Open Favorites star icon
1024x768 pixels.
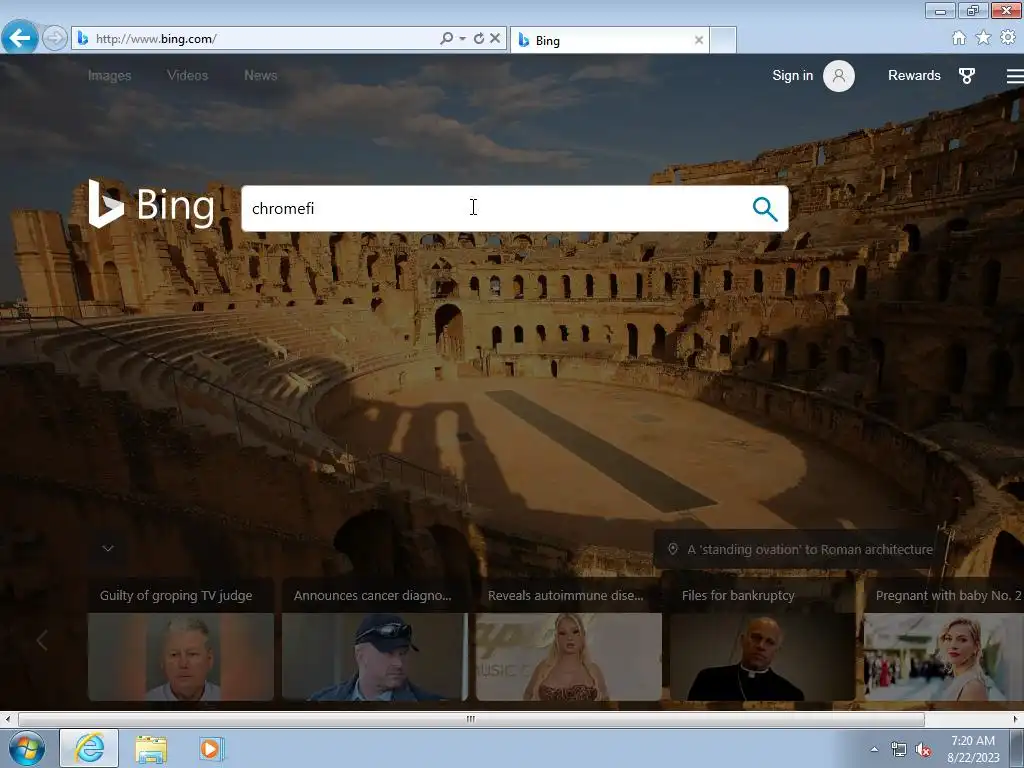pyautogui.click(x=983, y=38)
